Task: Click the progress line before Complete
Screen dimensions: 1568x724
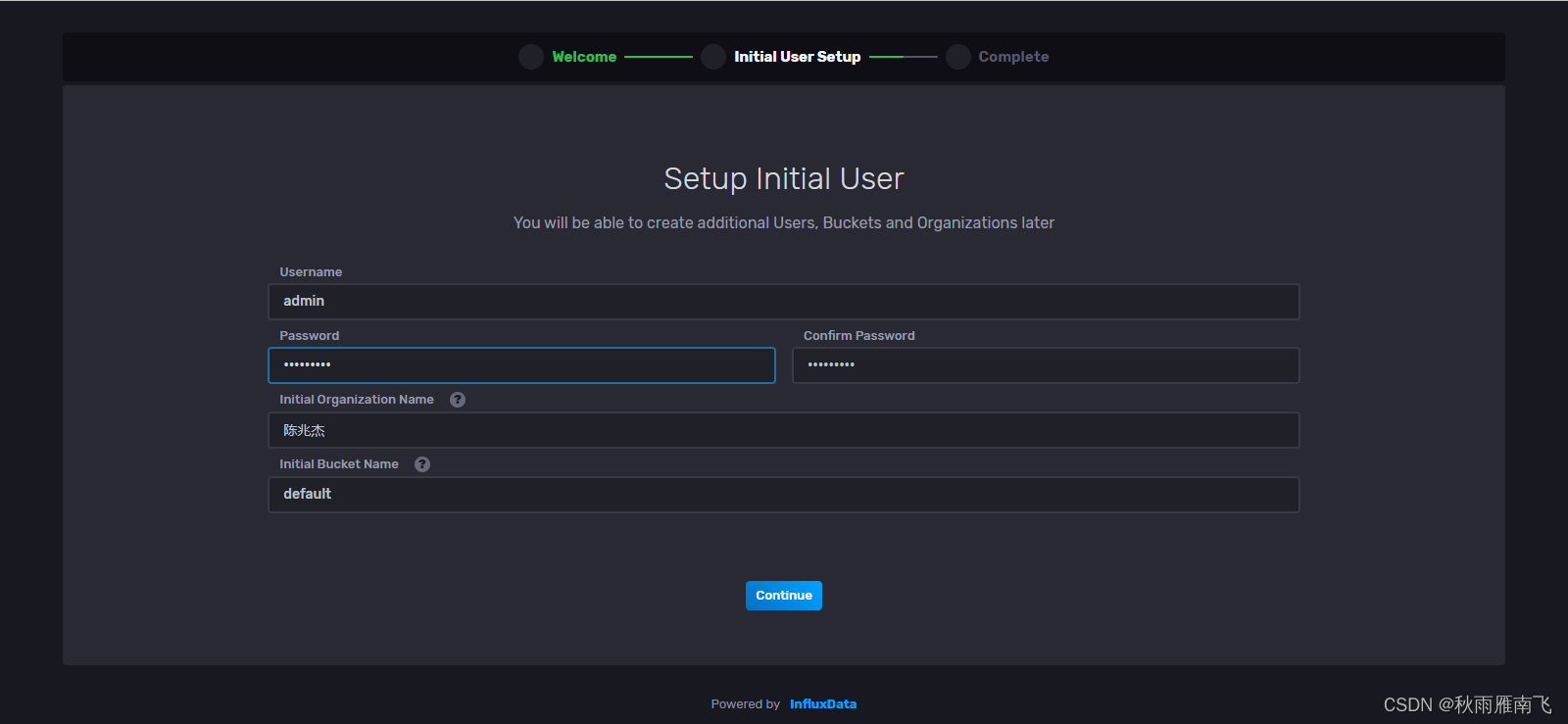Action: coord(904,57)
